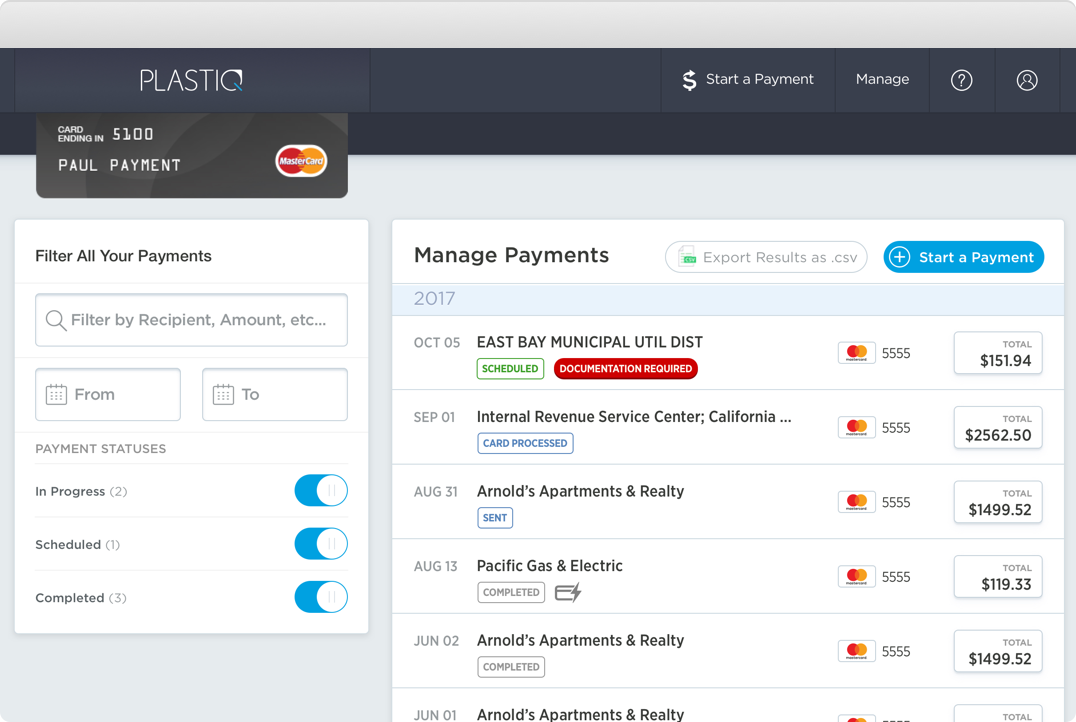
Task: Click the calendar icon in From field
Action: (x=56, y=394)
